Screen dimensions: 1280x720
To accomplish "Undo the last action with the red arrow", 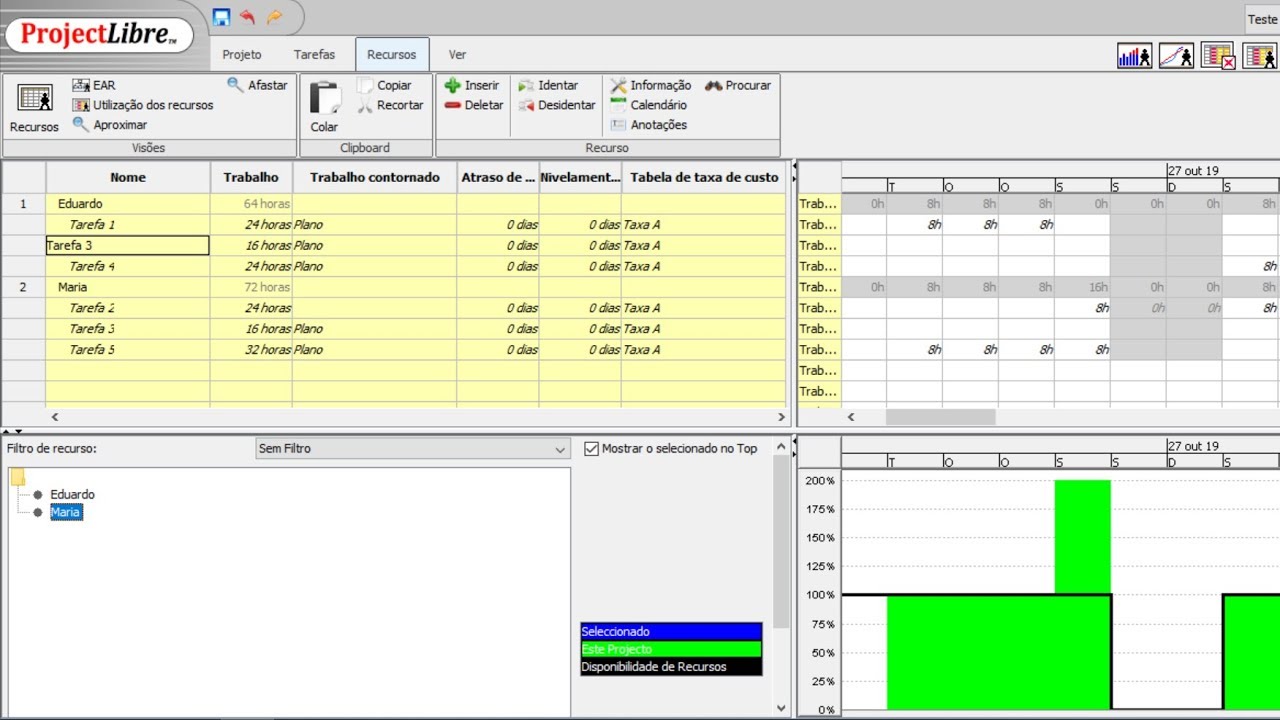I will click(247, 17).
